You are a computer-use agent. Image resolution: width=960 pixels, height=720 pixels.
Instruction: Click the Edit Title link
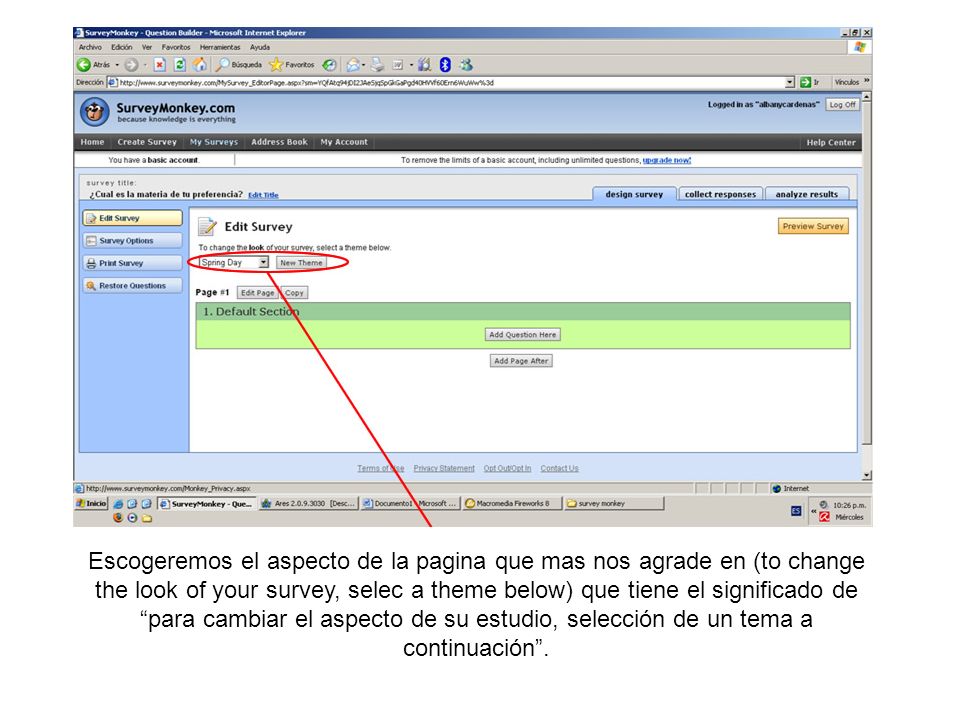point(263,195)
